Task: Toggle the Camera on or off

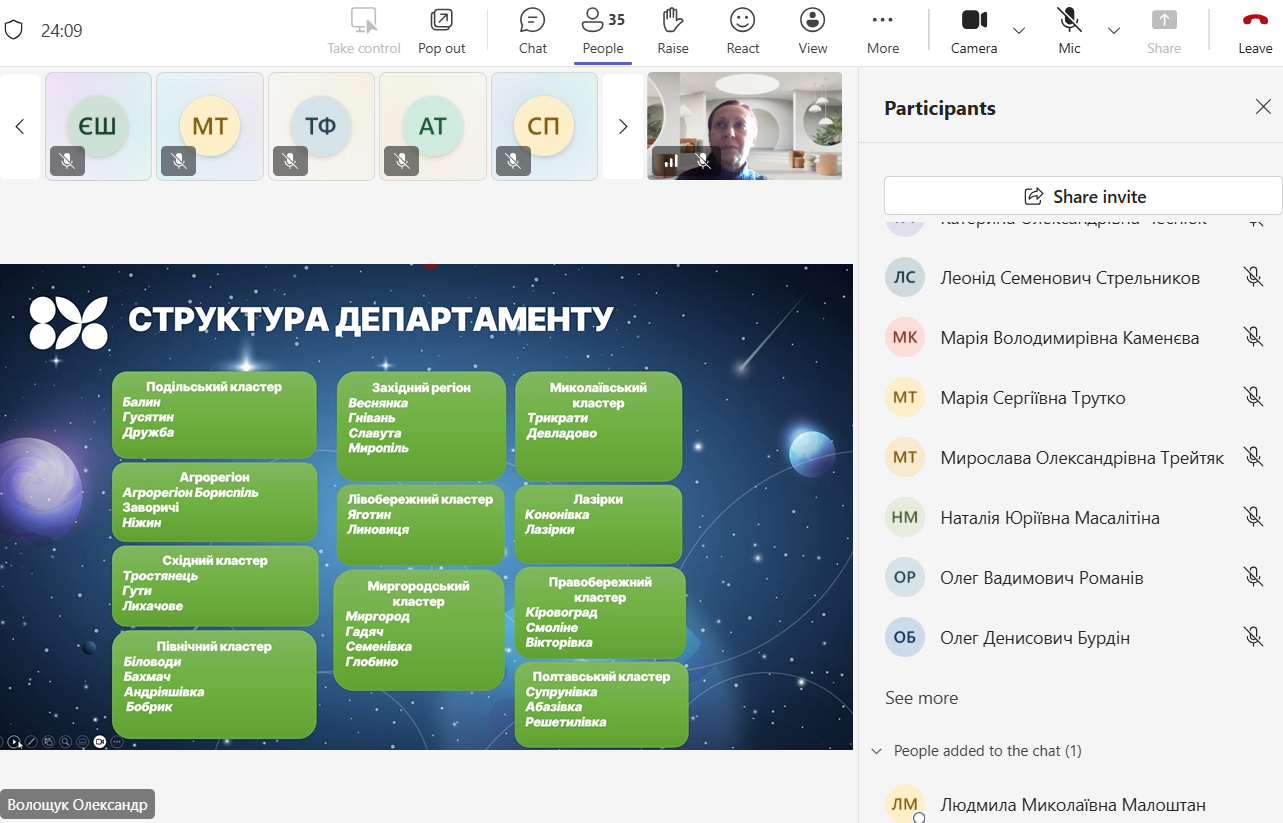Action: pyautogui.click(x=973, y=31)
